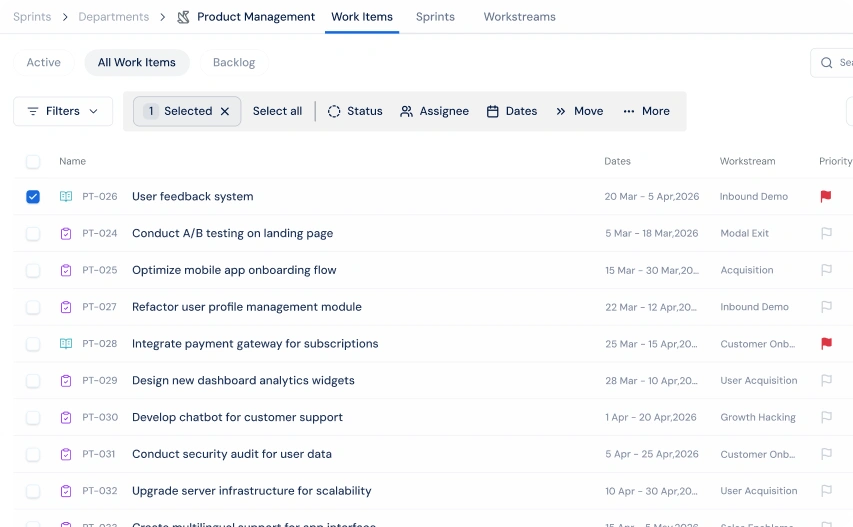This screenshot has width=853, height=527.
Task: Click the date range 20 Mar – 5 Apr,2026
Action: point(652,196)
